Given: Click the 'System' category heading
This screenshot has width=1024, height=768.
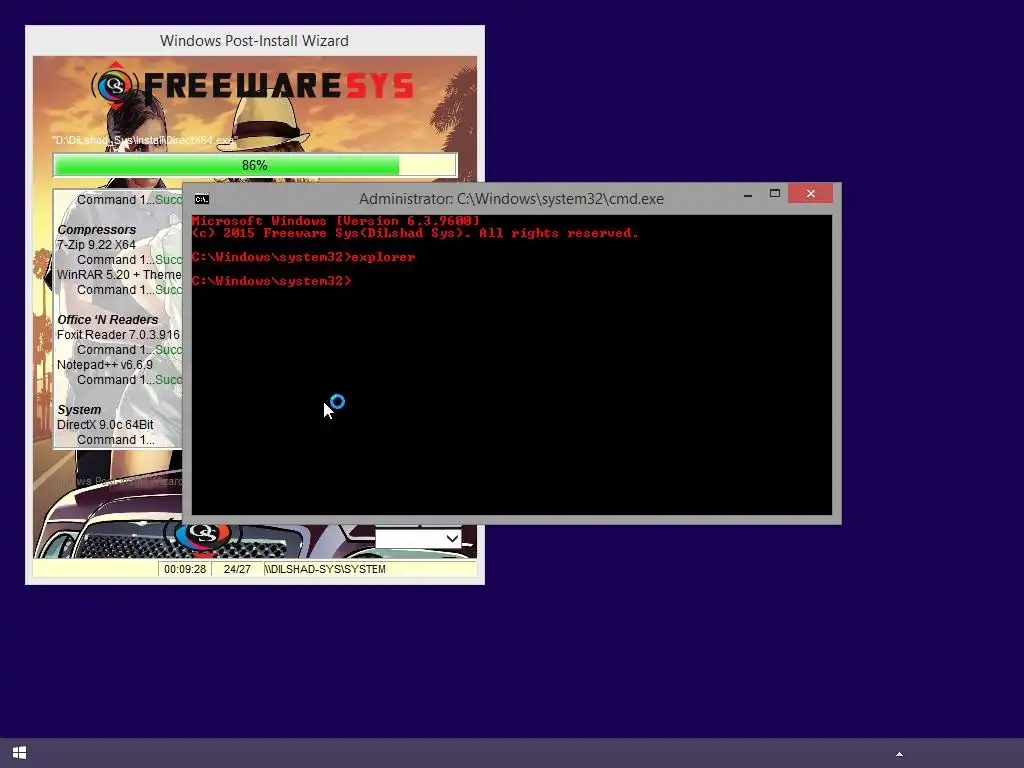Looking at the screenshot, I should coord(79,410).
